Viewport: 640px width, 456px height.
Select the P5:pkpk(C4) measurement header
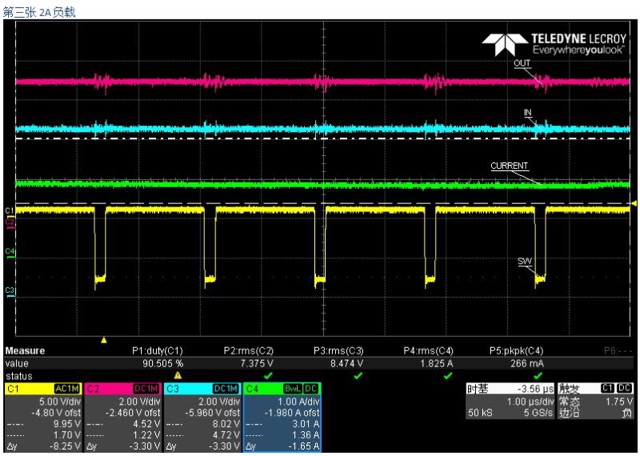[516, 351]
